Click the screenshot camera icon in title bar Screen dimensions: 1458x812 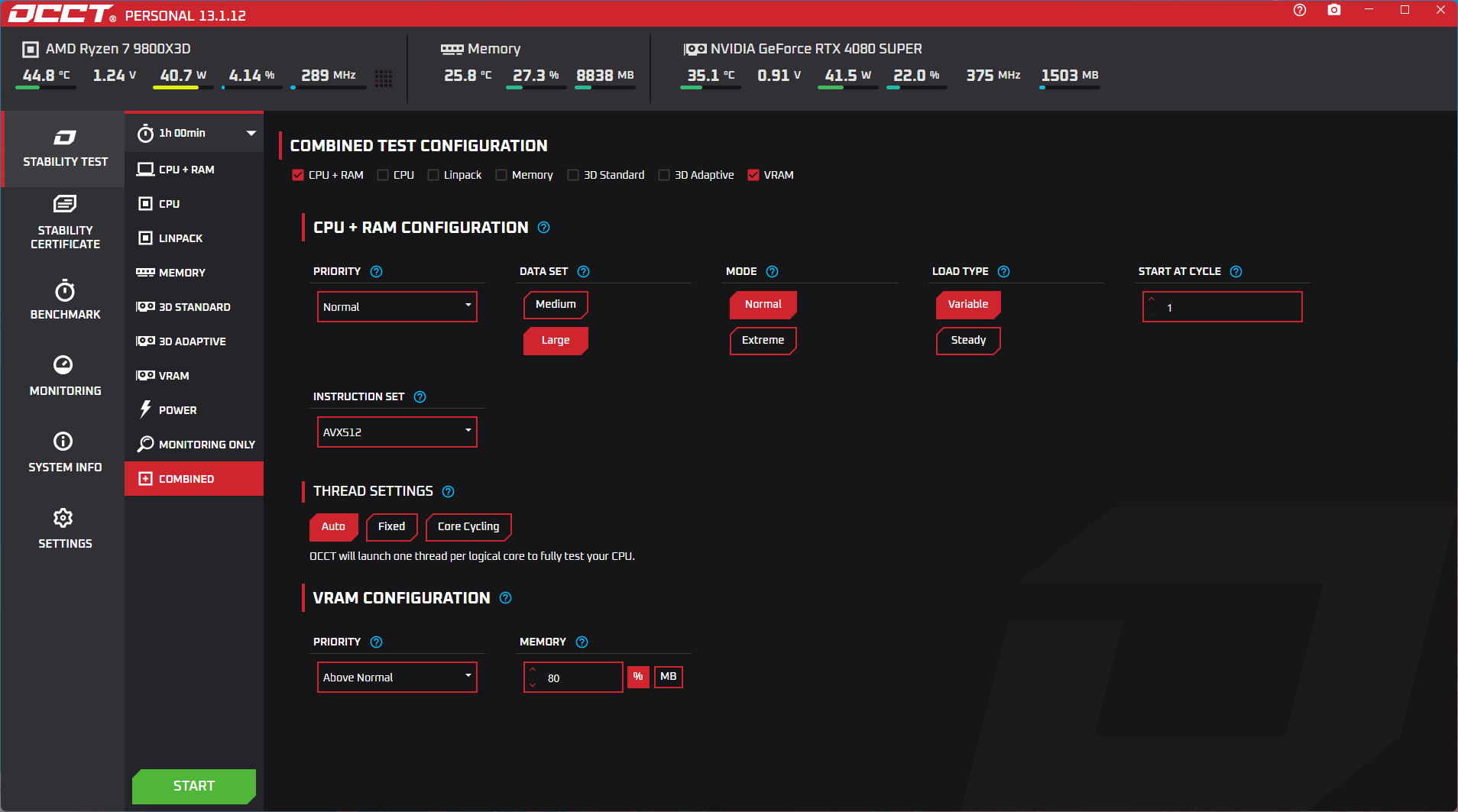[1333, 11]
